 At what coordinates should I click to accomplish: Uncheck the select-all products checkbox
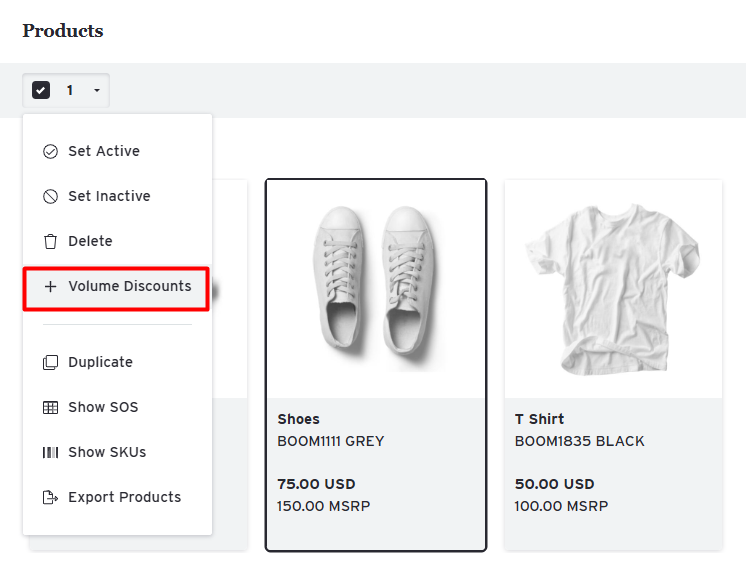41,91
